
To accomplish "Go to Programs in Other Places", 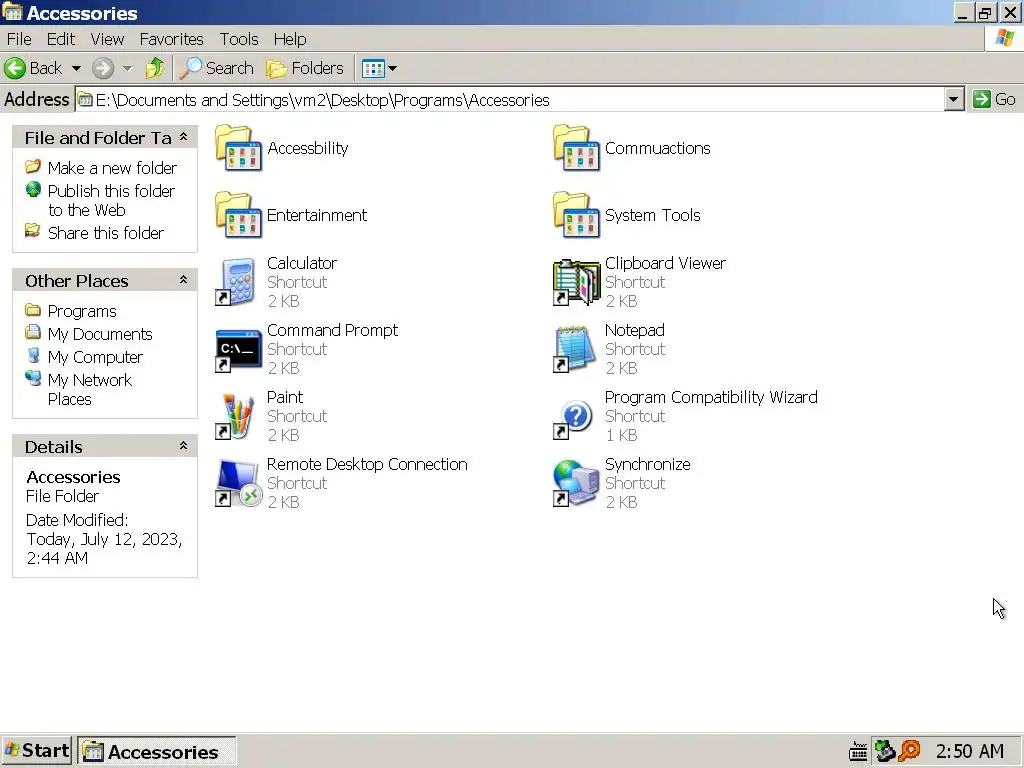I will tap(82, 311).
